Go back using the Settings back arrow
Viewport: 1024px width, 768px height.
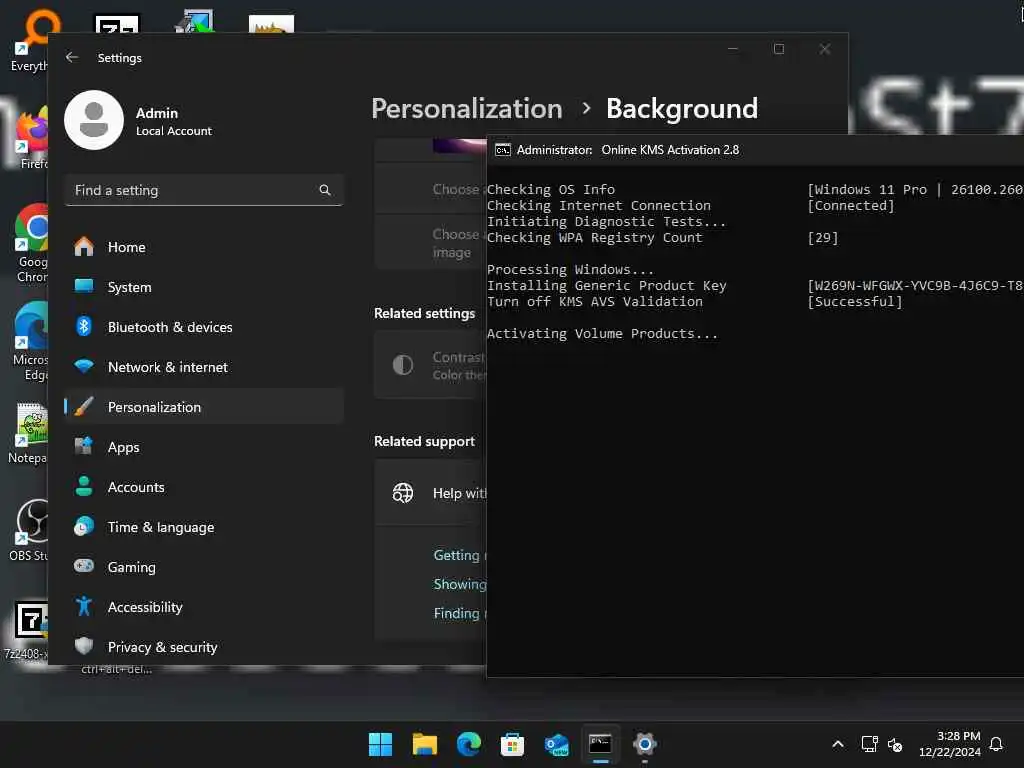tap(72, 57)
